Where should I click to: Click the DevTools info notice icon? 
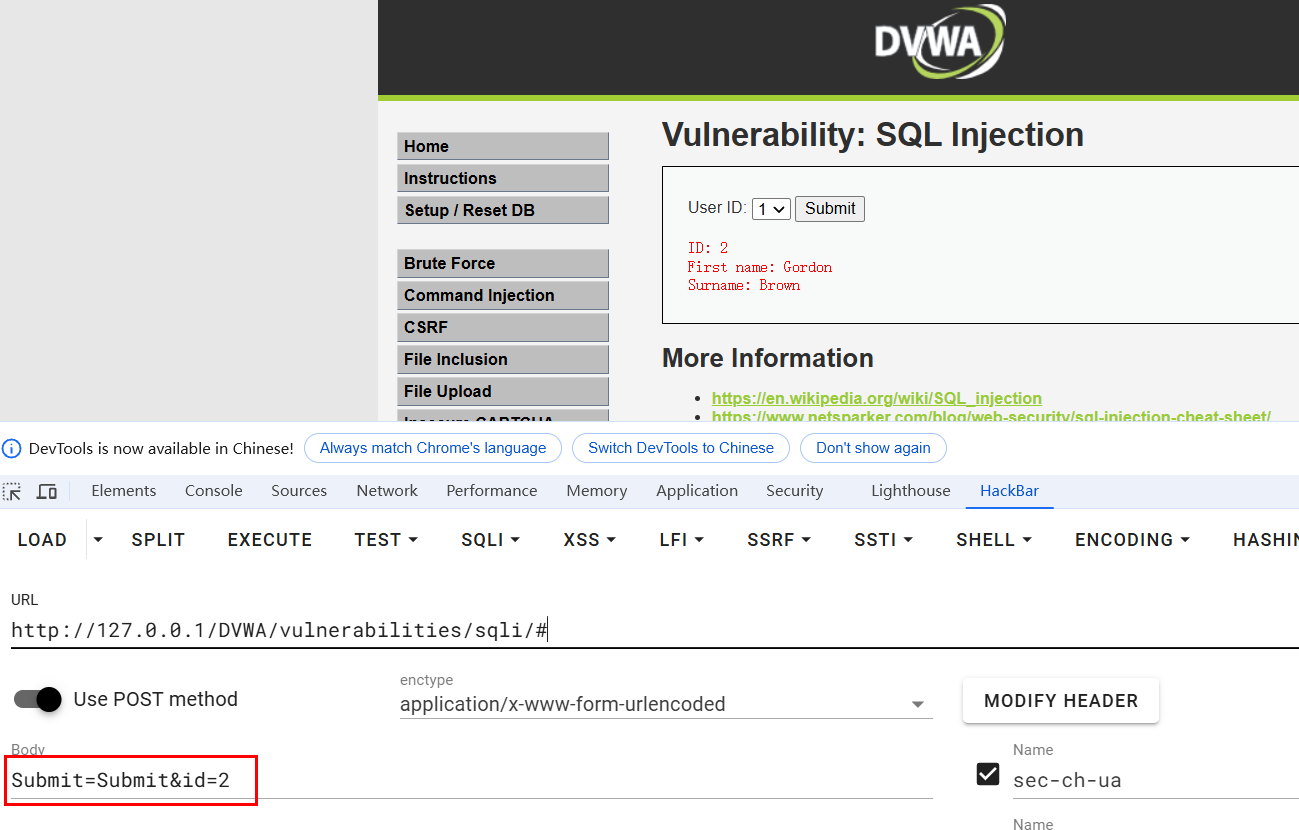pos(12,448)
